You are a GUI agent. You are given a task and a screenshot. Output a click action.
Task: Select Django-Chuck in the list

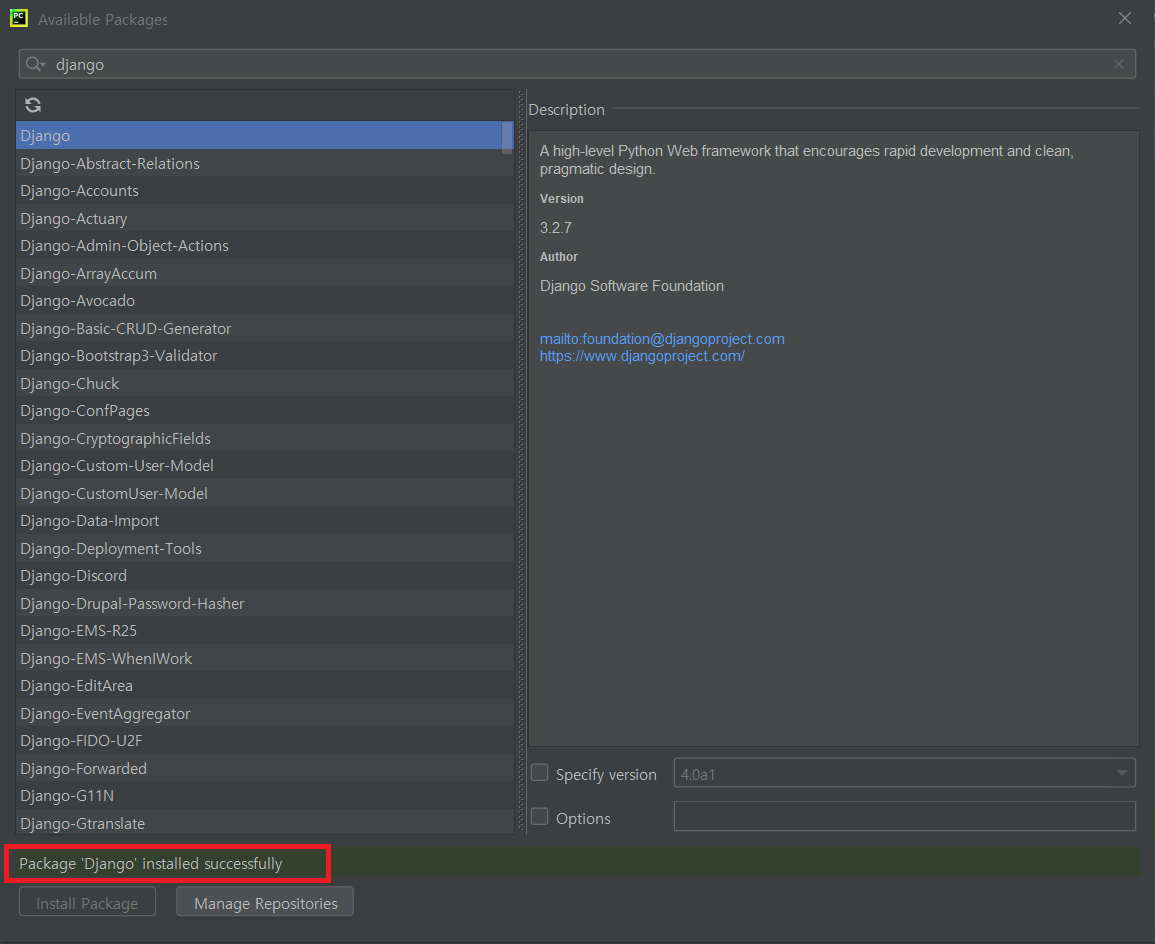click(264, 384)
